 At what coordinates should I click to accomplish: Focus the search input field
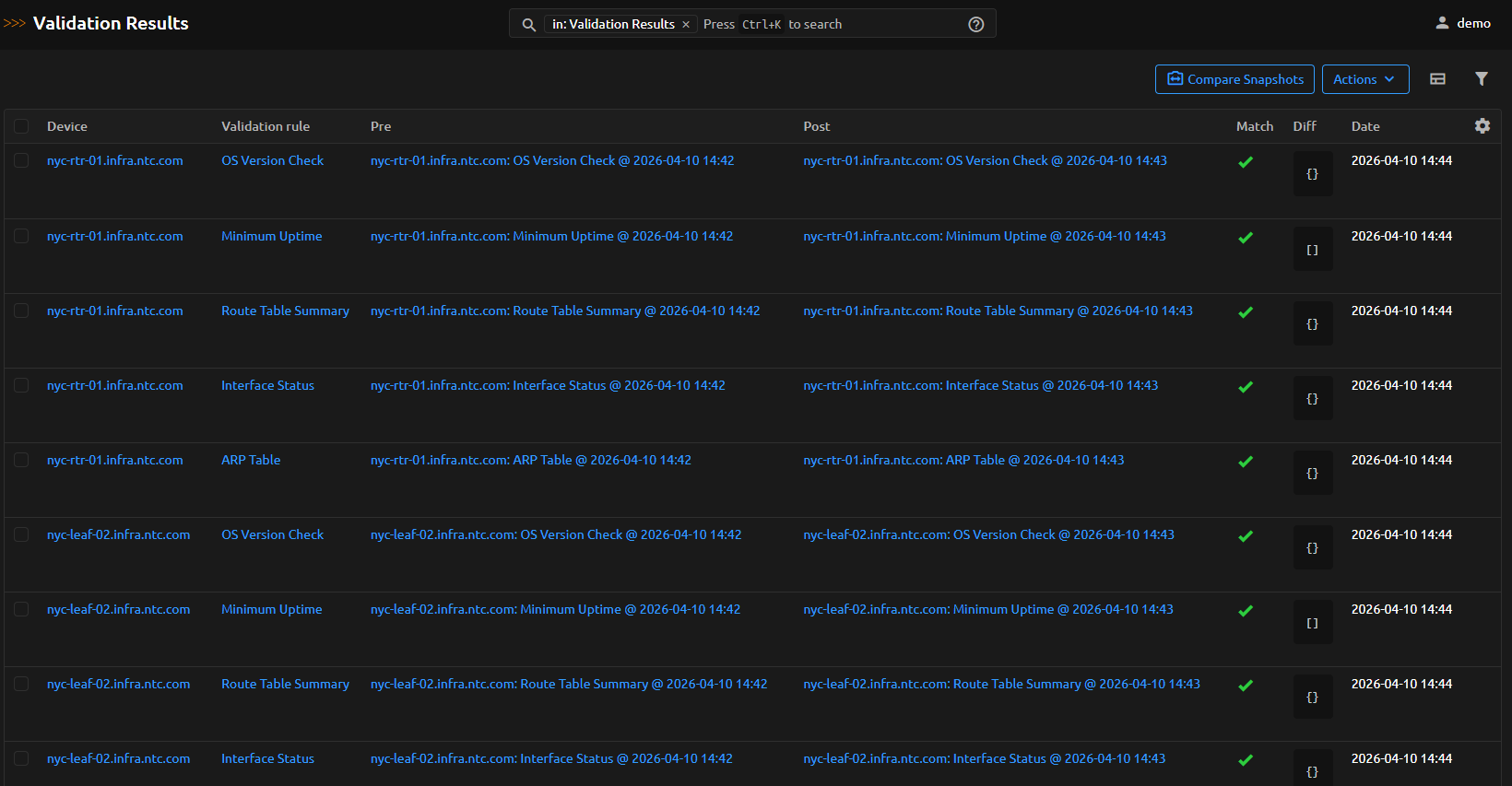pos(830,24)
